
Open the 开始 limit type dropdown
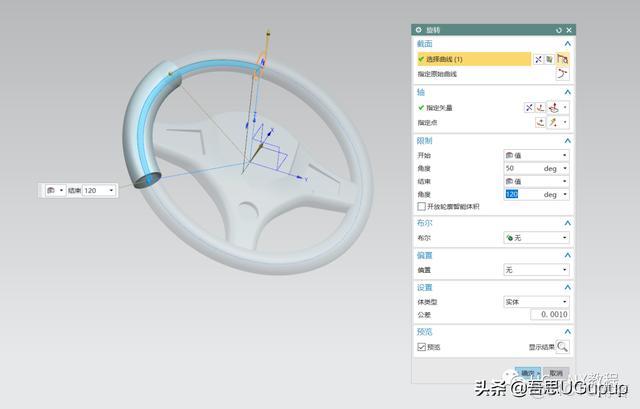click(536, 155)
